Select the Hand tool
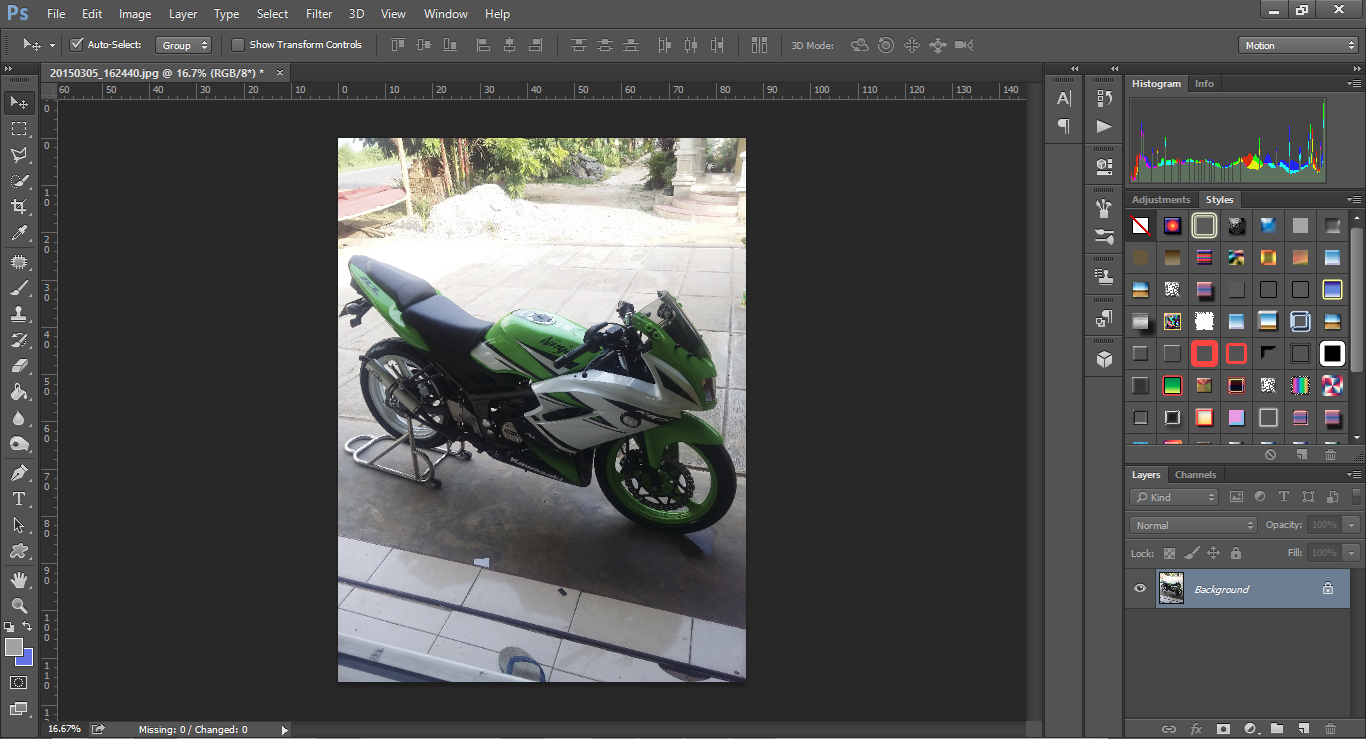 (x=20, y=578)
